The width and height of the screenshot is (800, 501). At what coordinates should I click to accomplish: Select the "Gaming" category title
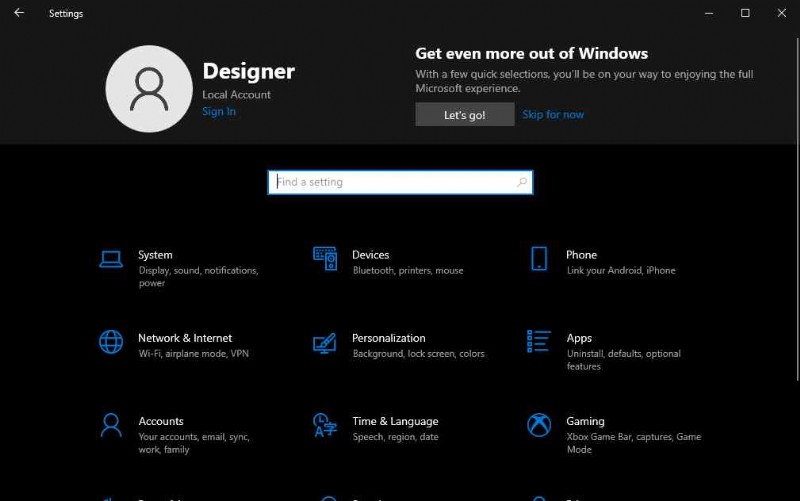[x=585, y=421]
